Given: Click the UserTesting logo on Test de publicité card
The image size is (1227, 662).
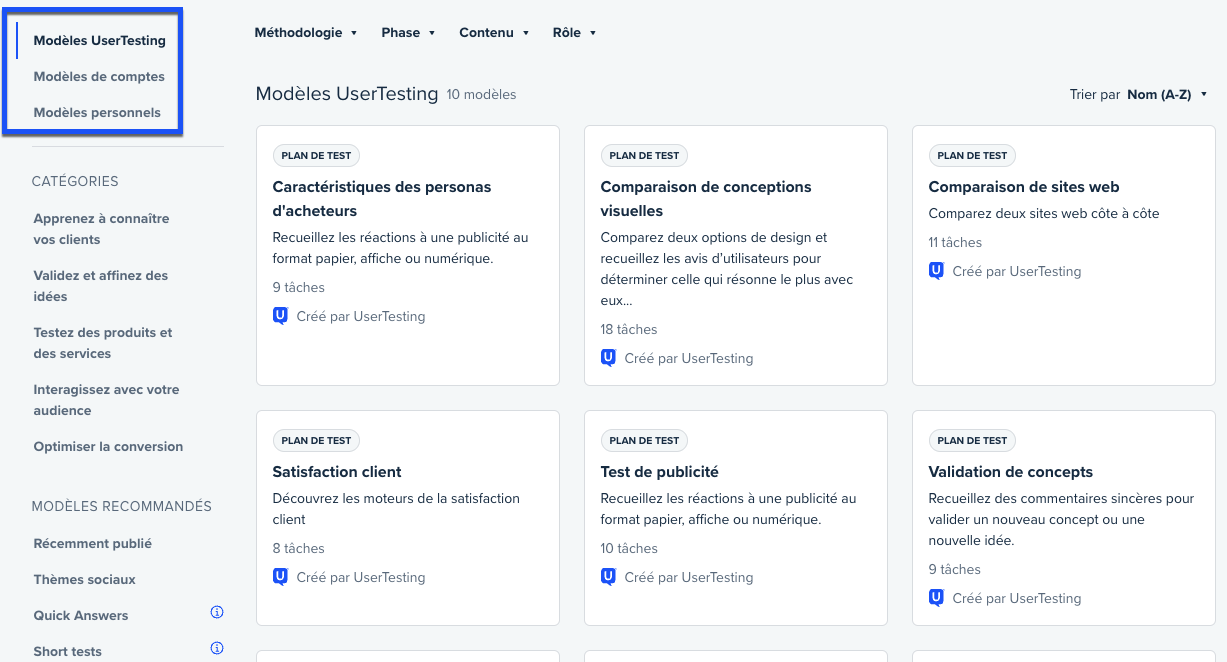Looking at the screenshot, I should pos(608,577).
